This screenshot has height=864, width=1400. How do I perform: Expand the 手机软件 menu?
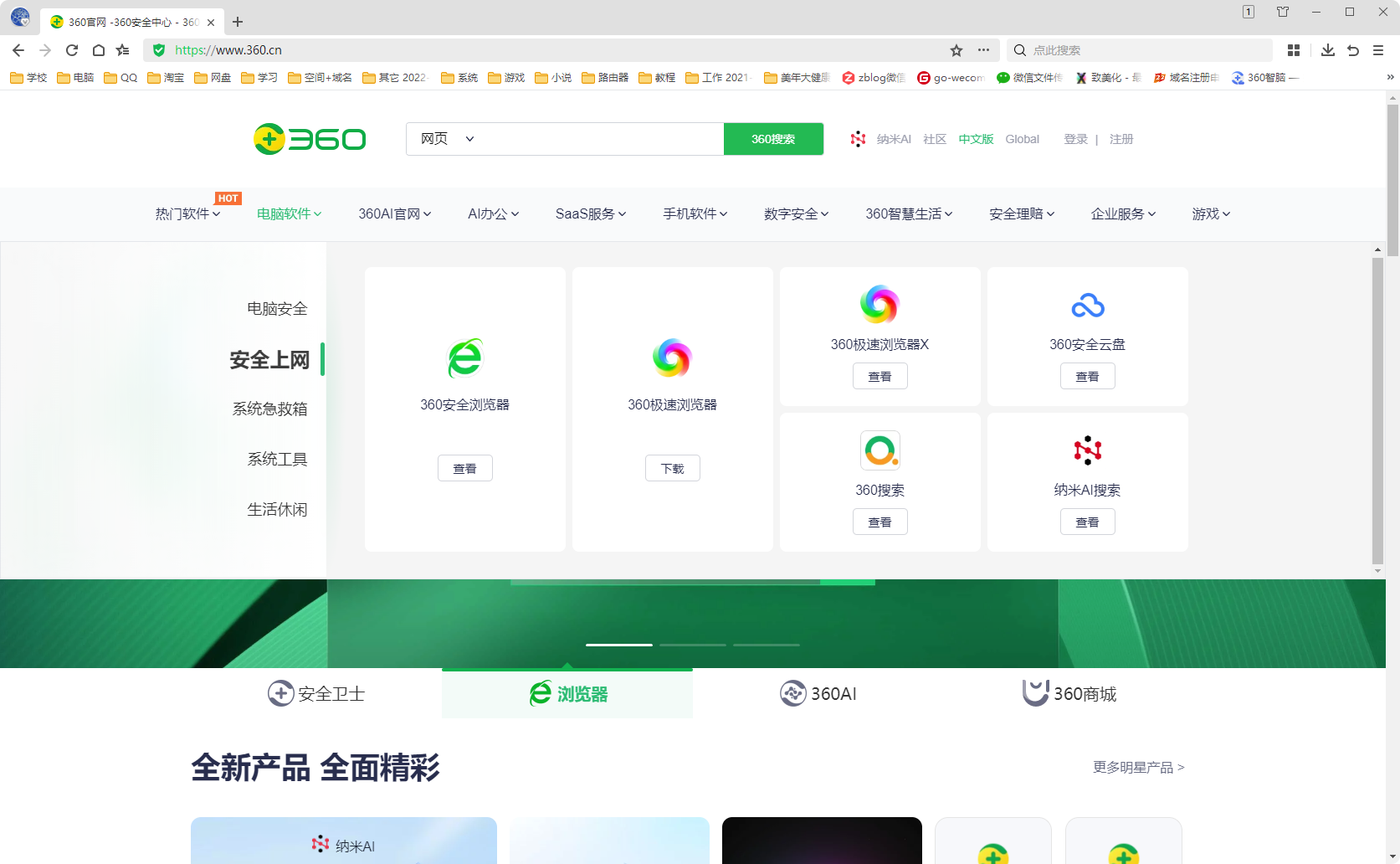pyautogui.click(x=695, y=214)
